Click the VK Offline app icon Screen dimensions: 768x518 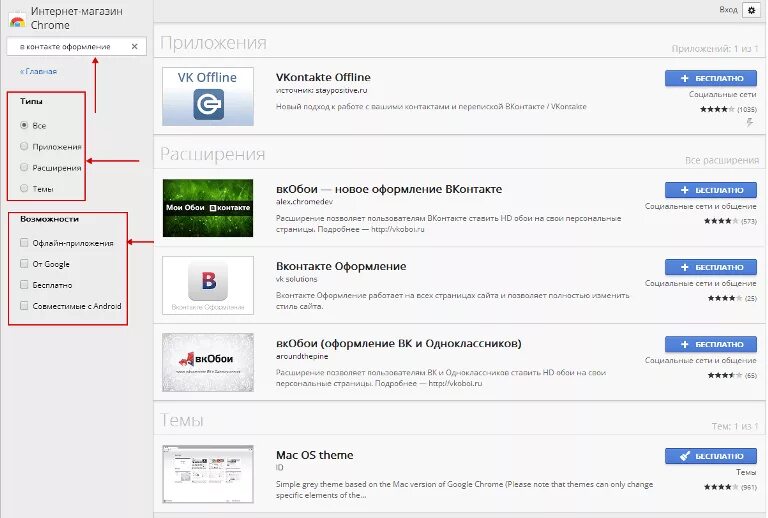point(208,96)
